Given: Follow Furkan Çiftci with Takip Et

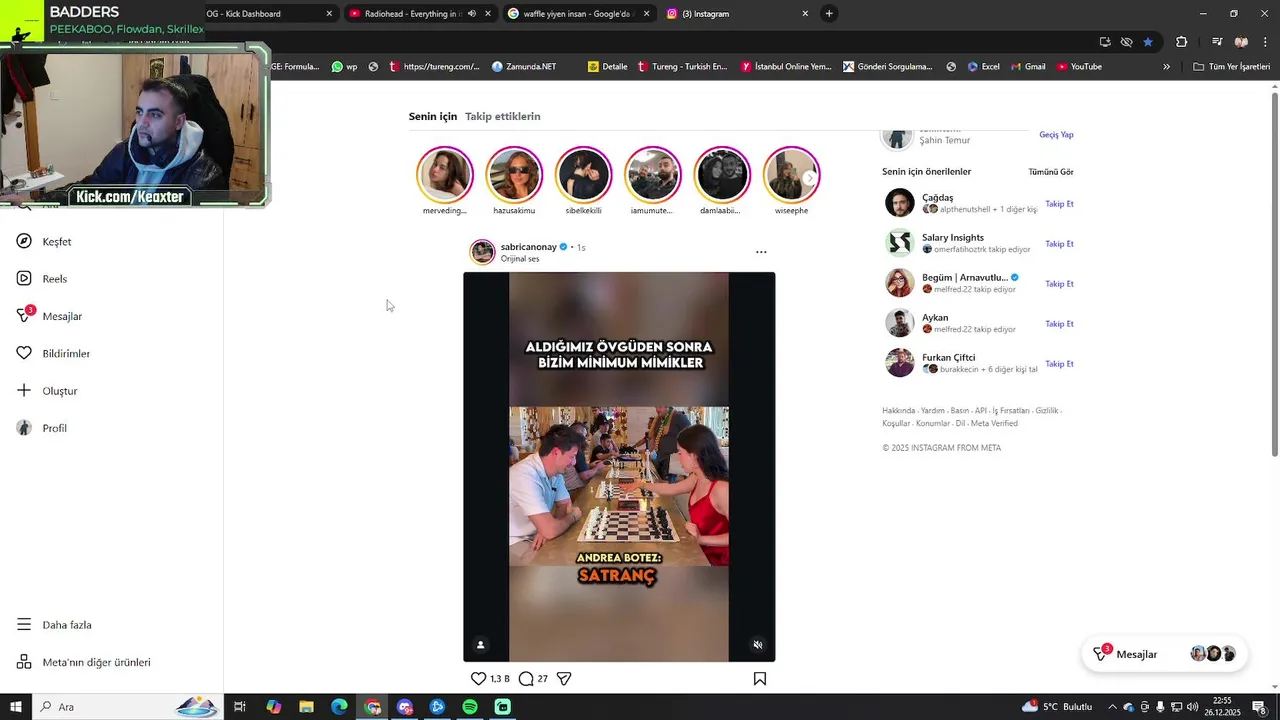Looking at the screenshot, I should coord(1059,364).
